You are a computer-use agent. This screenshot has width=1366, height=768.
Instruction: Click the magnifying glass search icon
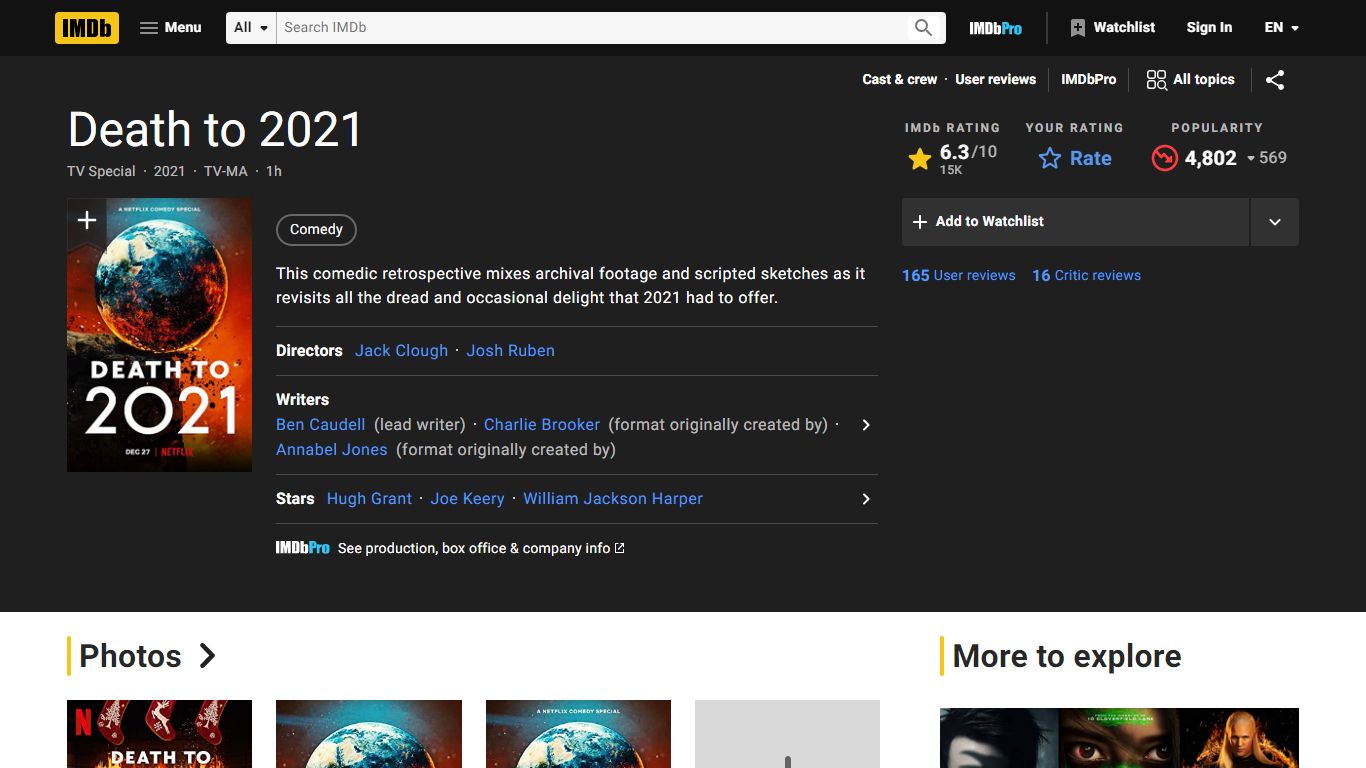pos(923,28)
